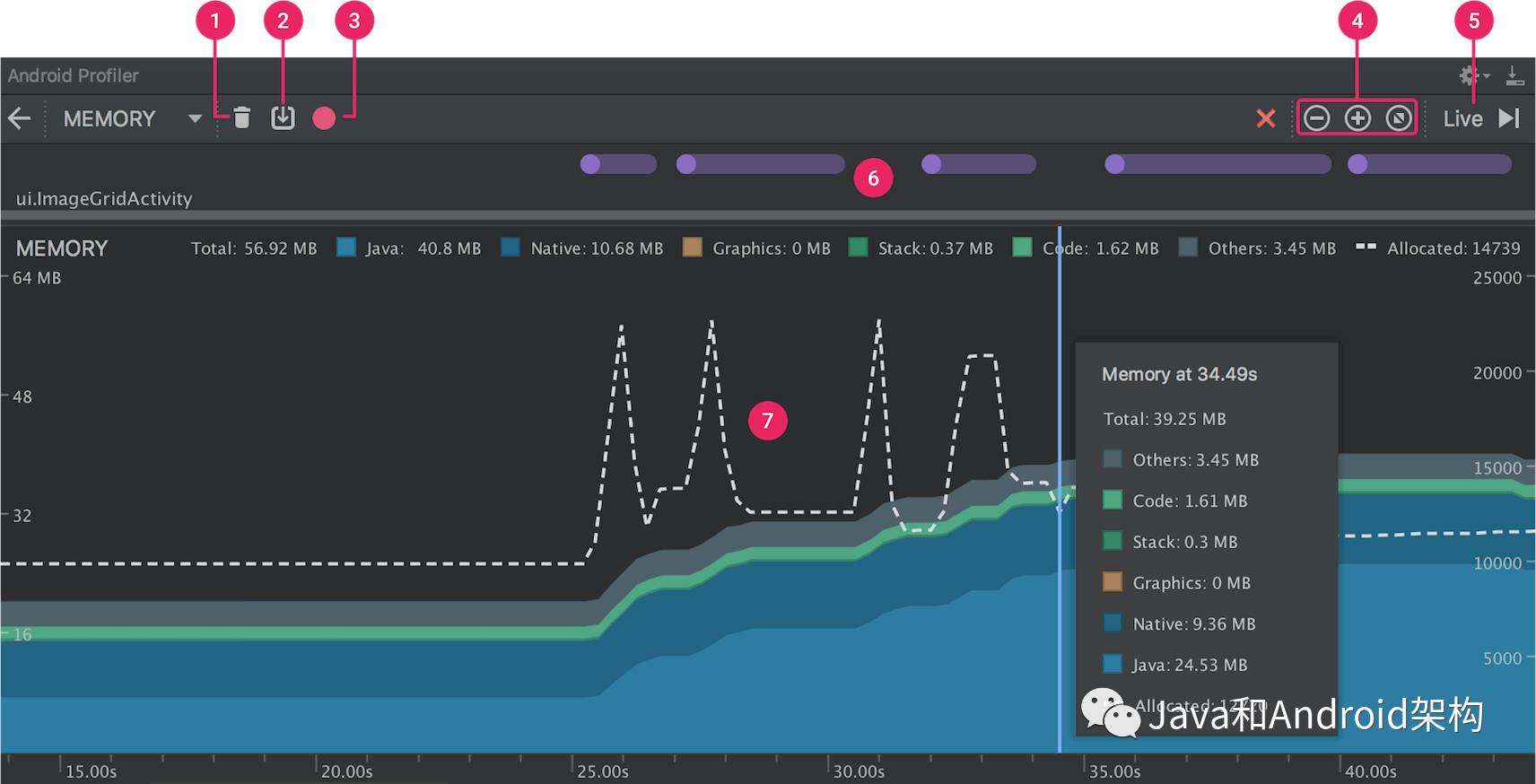
Task: Jump to live data with skip-to-end icon
Action: click(x=1509, y=118)
